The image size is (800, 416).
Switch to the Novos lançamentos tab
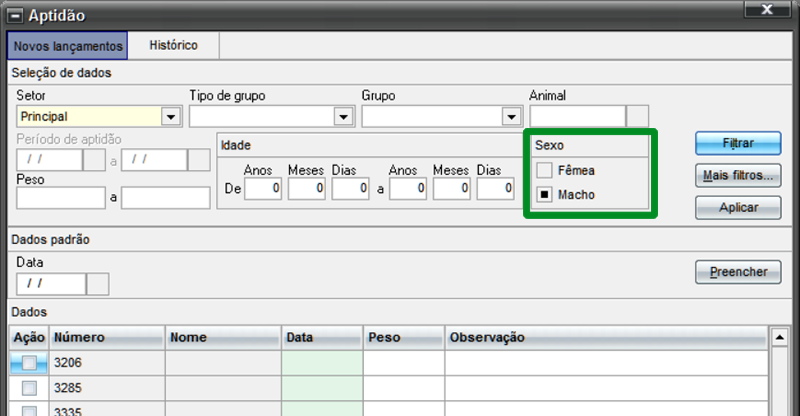[x=68, y=46]
